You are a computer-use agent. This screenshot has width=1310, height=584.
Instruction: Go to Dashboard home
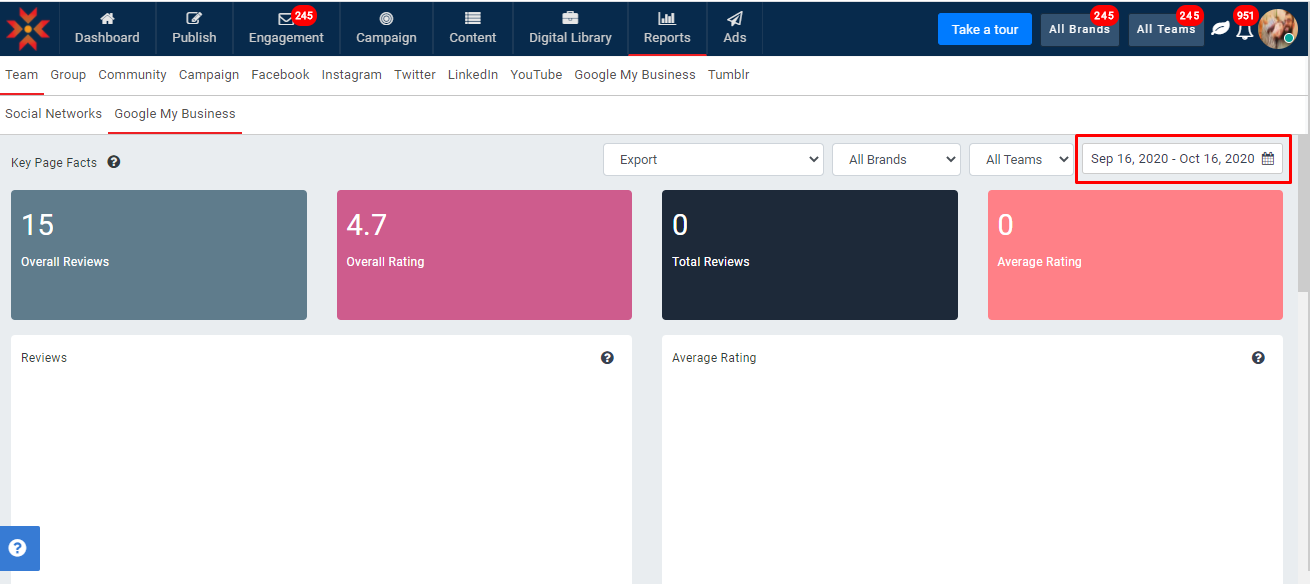click(107, 28)
